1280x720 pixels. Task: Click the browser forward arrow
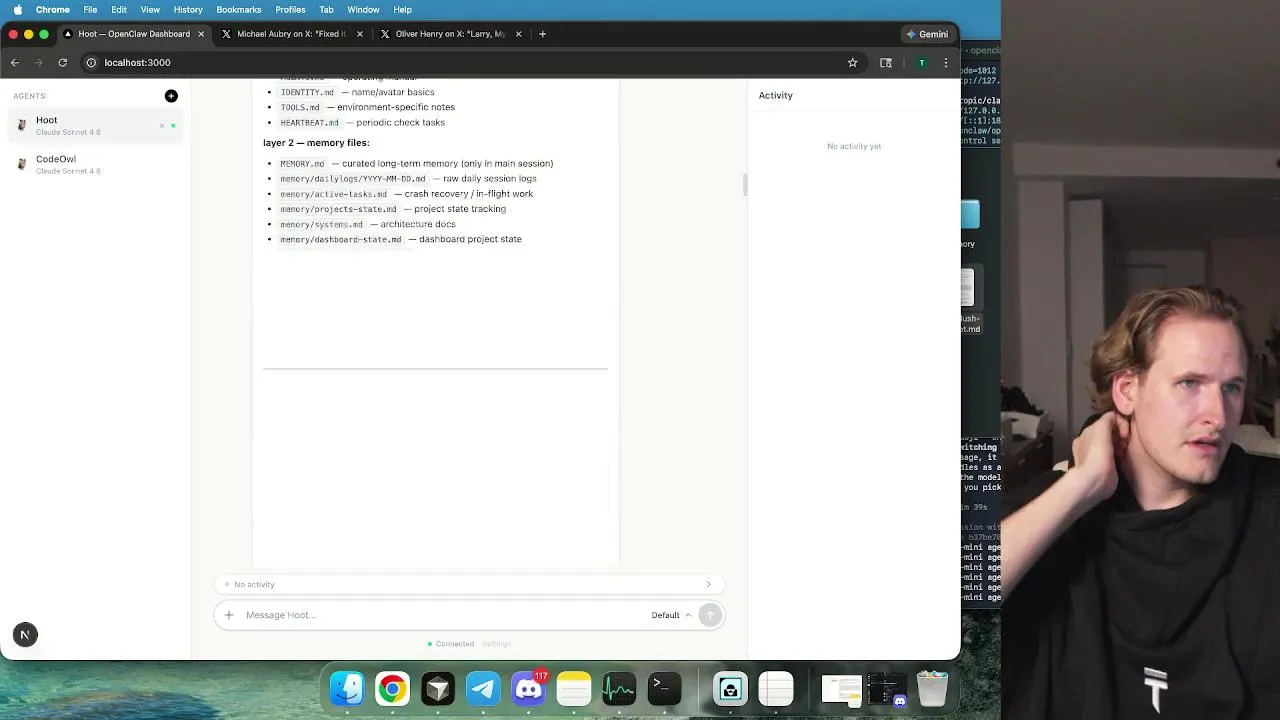pyautogui.click(x=38, y=62)
